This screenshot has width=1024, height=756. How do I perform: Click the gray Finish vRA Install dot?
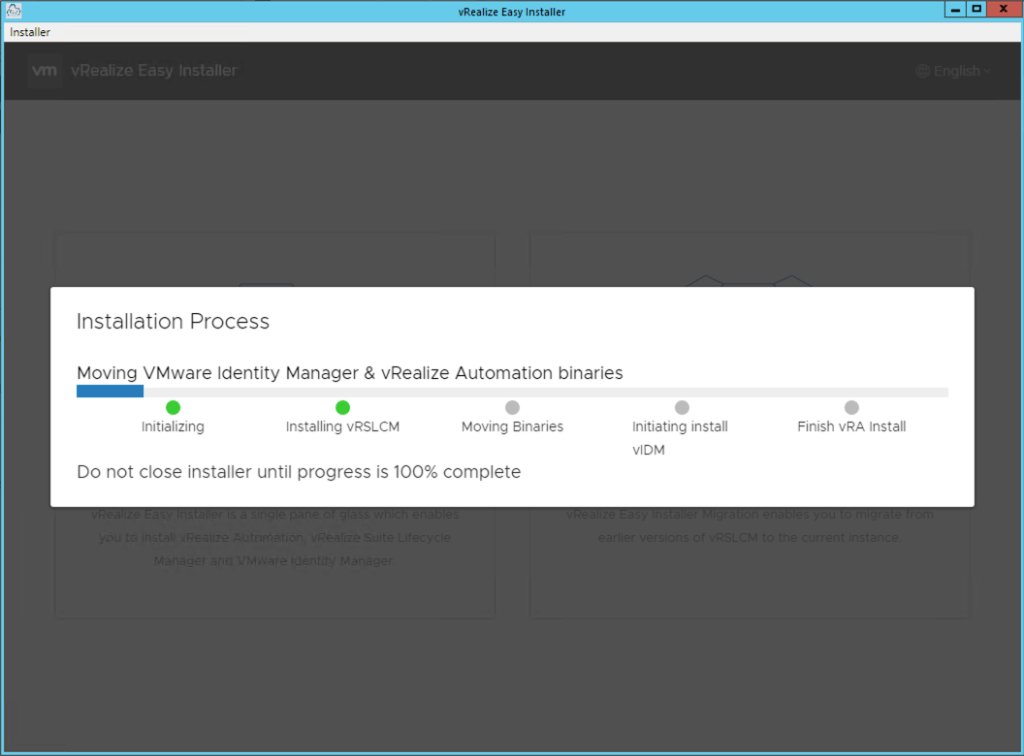coord(851,407)
